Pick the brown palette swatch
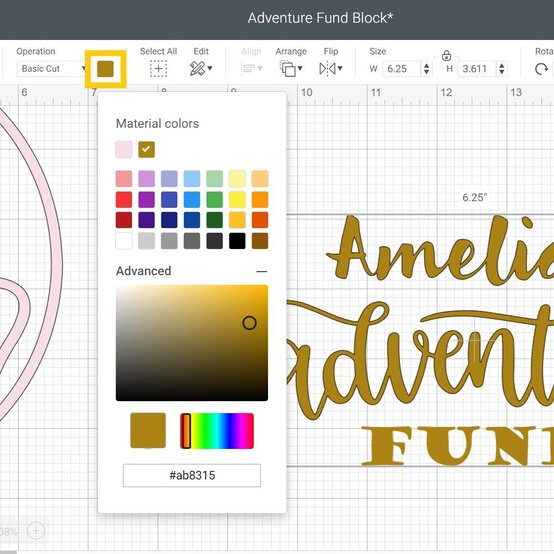This screenshot has width=554, height=554. tap(260, 241)
